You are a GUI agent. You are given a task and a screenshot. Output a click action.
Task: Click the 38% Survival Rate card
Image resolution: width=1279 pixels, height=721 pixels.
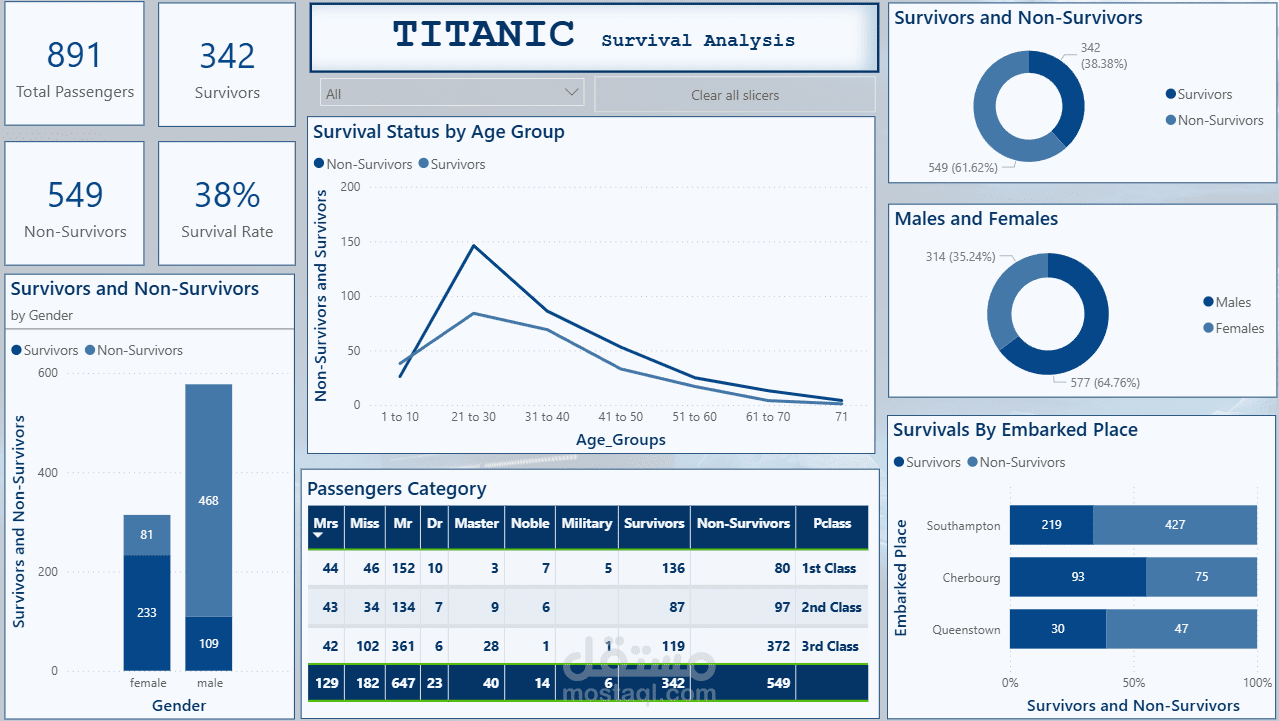click(x=227, y=203)
